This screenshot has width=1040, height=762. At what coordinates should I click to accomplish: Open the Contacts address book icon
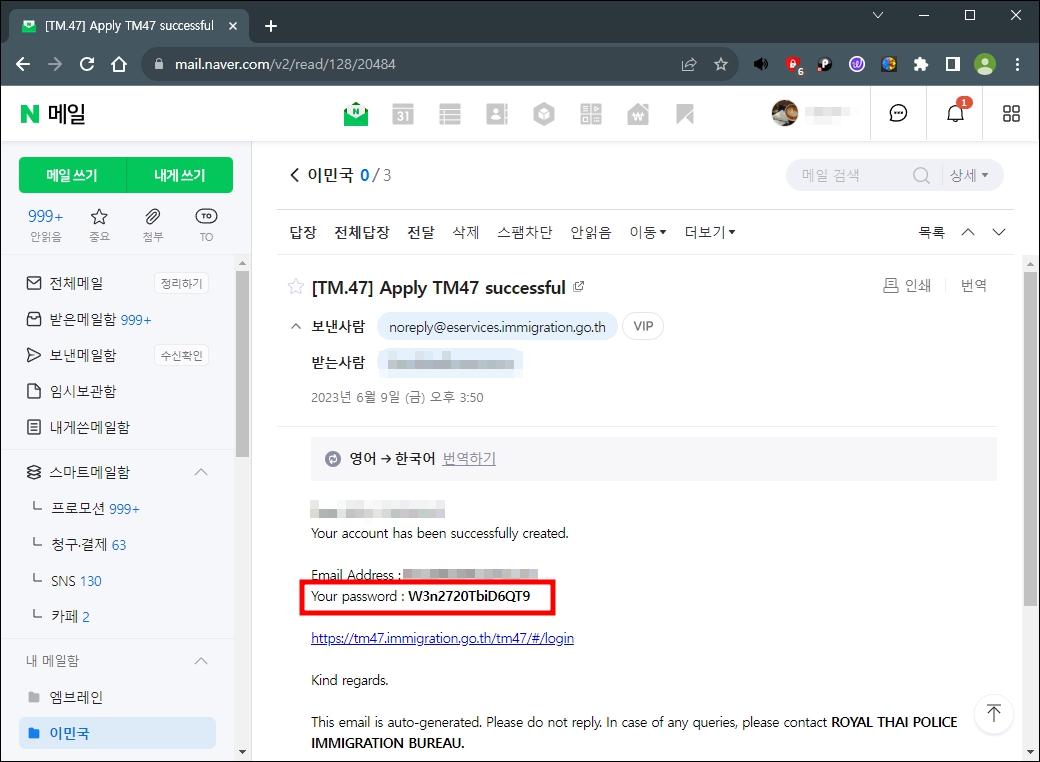[x=497, y=113]
